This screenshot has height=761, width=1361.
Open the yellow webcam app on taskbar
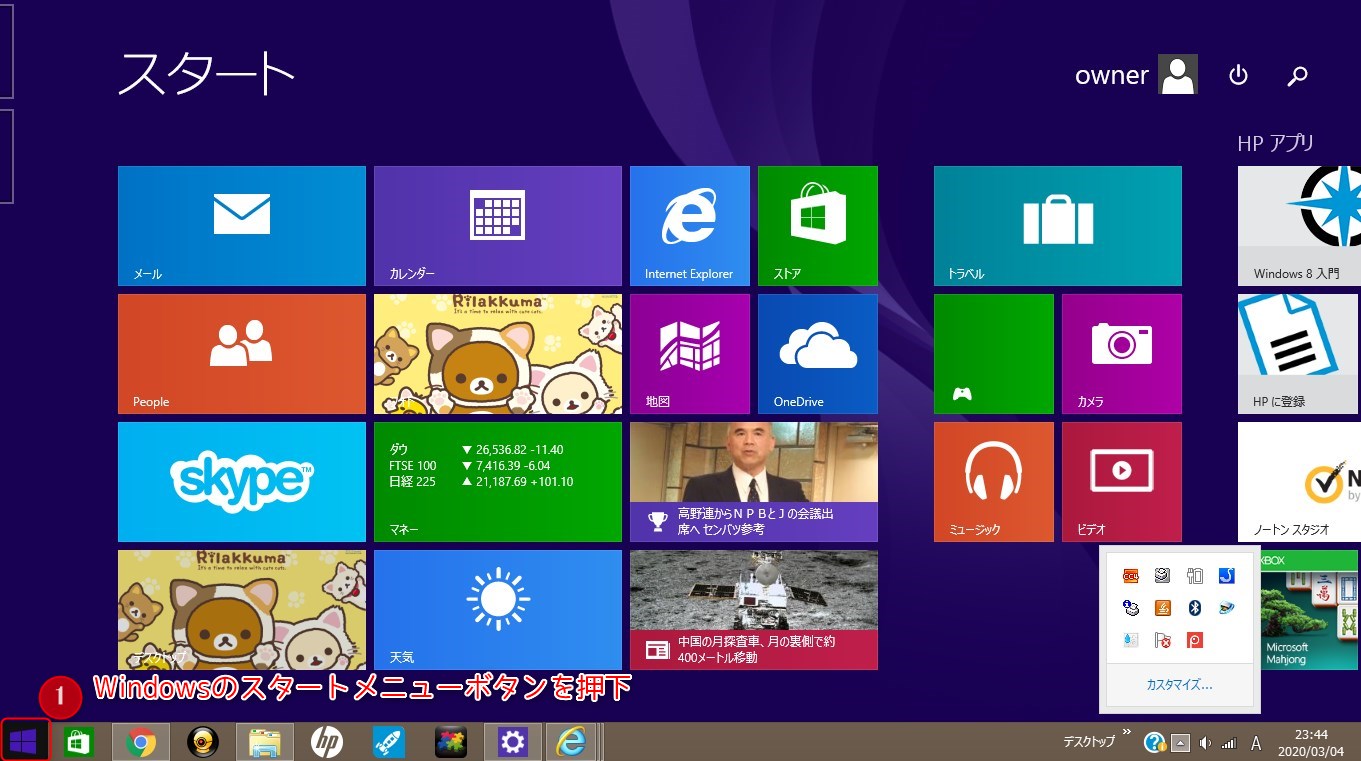point(203,742)
